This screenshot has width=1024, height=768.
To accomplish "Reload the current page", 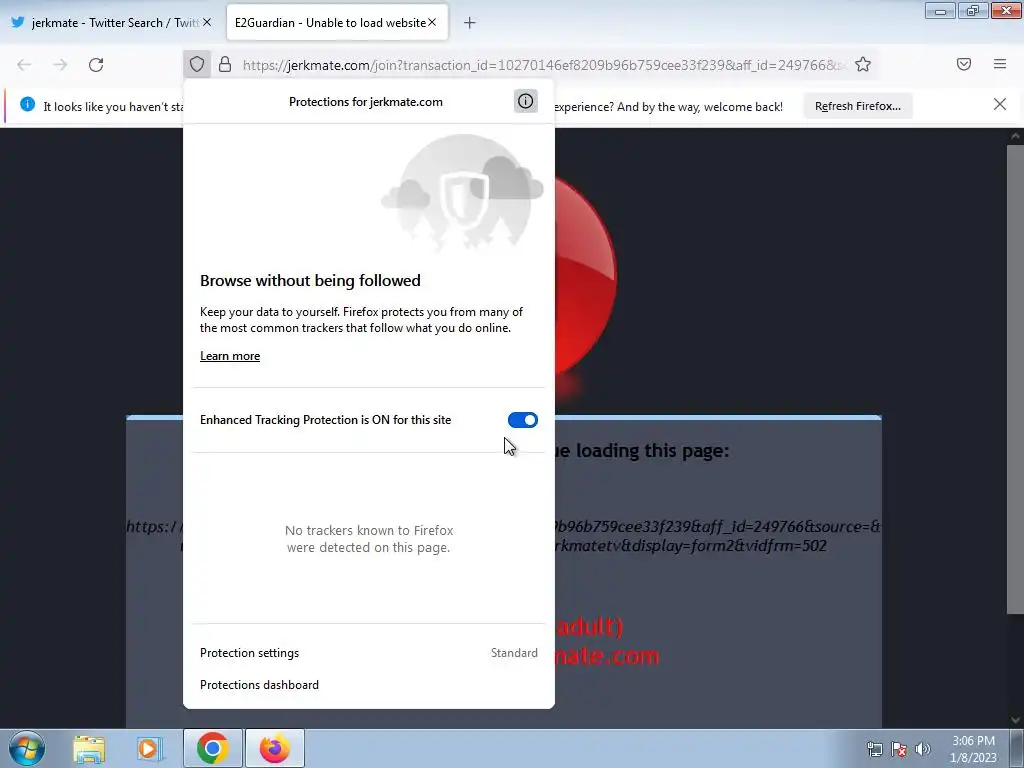I will coord(96,65).
